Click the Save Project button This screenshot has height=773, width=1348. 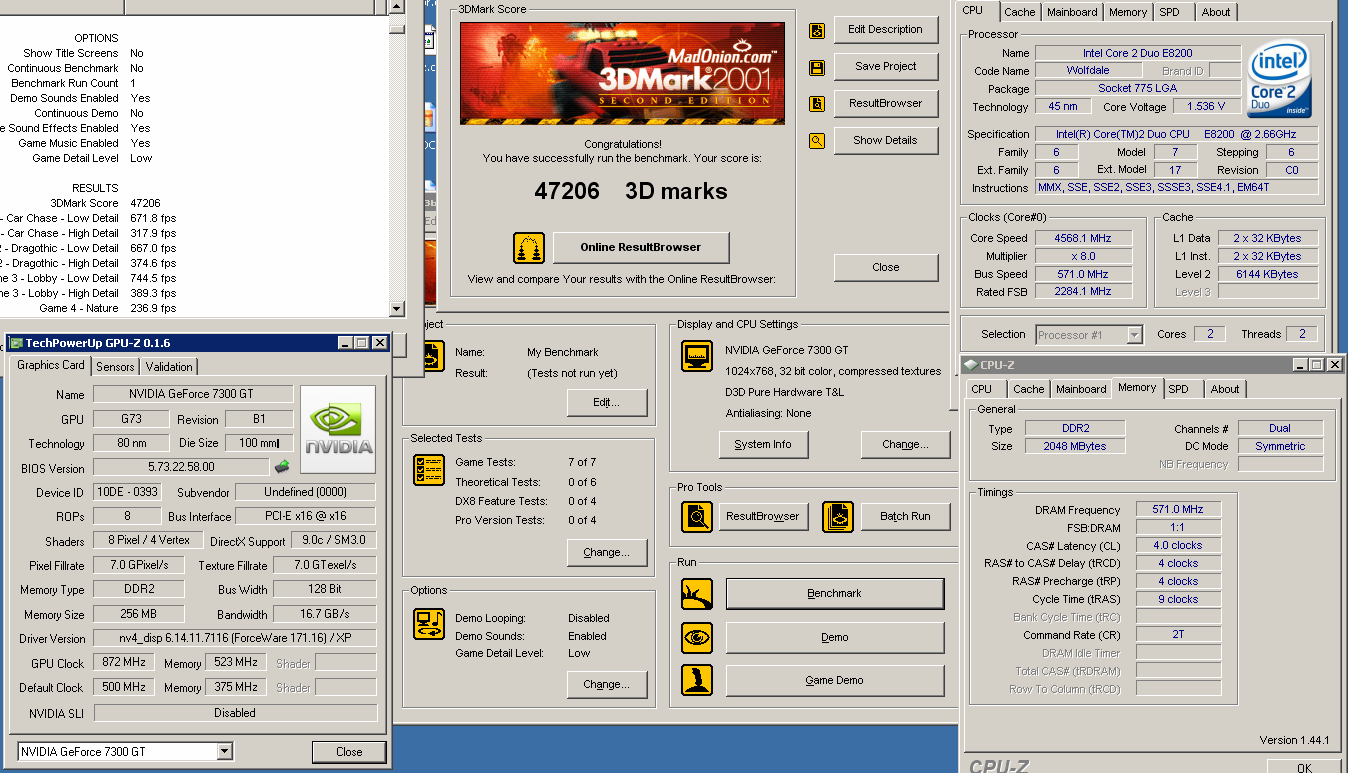click(886, 67)
